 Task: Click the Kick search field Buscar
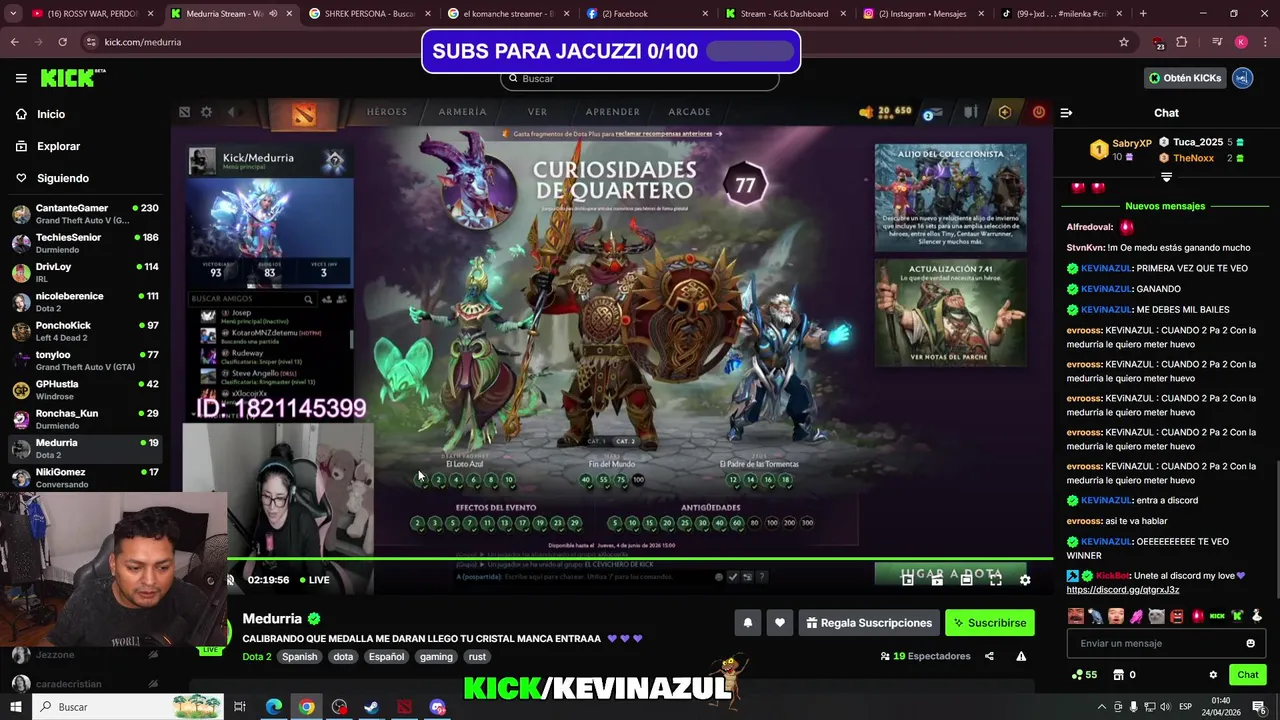pyautogui.click(x=640, y=79)
